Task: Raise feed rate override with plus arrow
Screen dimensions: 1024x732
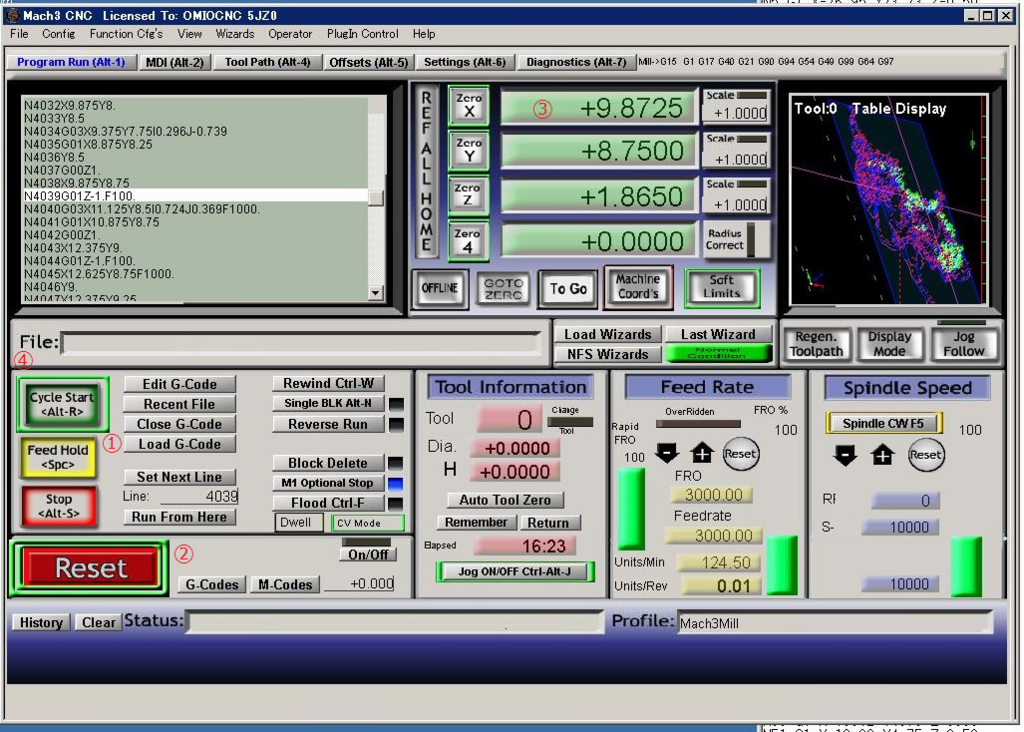Action: pyautogui.click(x=702, y=453)
